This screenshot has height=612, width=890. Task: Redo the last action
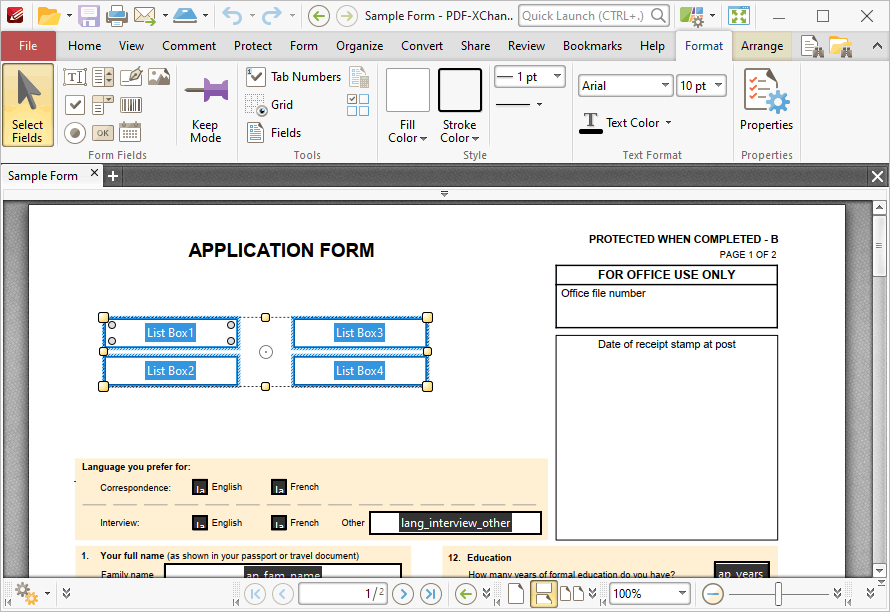(x=271, y=16)
